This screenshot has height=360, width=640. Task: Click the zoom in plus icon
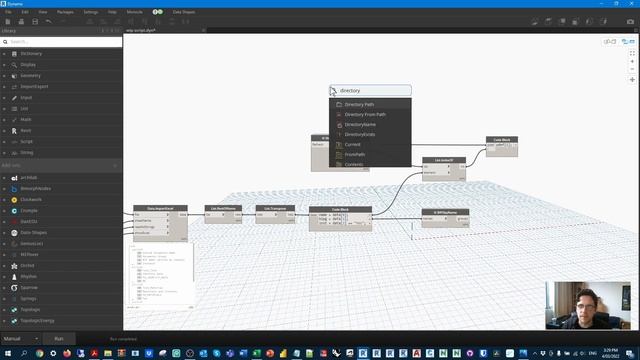pyautogui.click(x=632, y=61)
